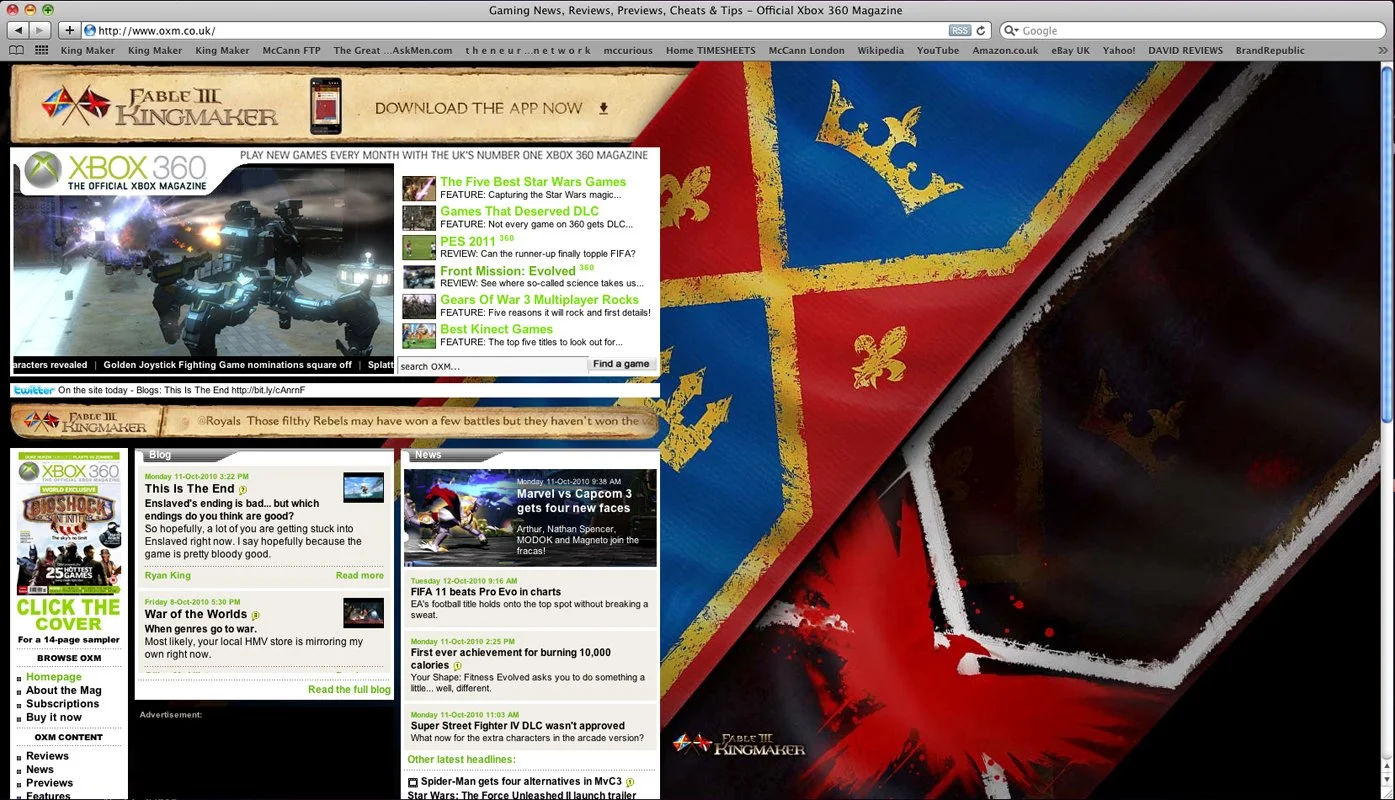Add bookmark with the plus button
This screenshot has width=1395, height=800.
(x=69, y=30)
